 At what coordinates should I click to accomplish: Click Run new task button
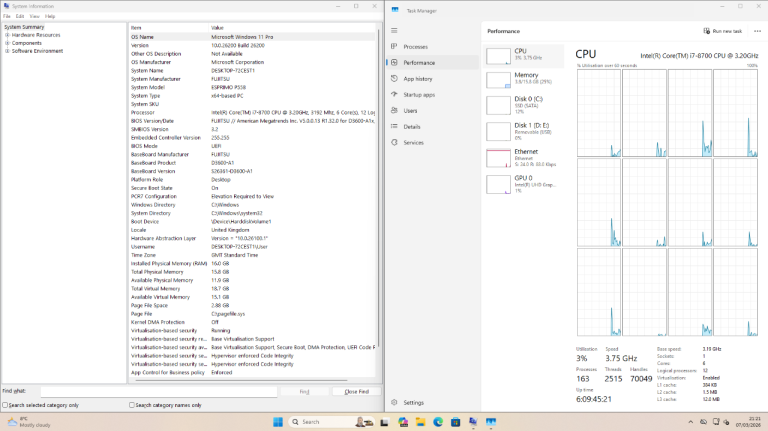pyautogui.click(x=725, y=31)
